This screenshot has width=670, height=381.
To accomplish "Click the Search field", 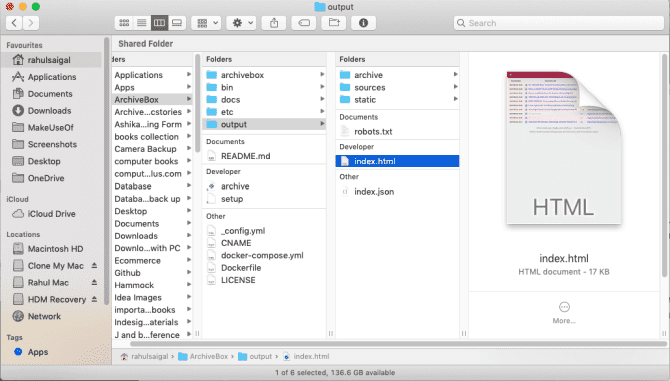I will click(x=559, y=23).
